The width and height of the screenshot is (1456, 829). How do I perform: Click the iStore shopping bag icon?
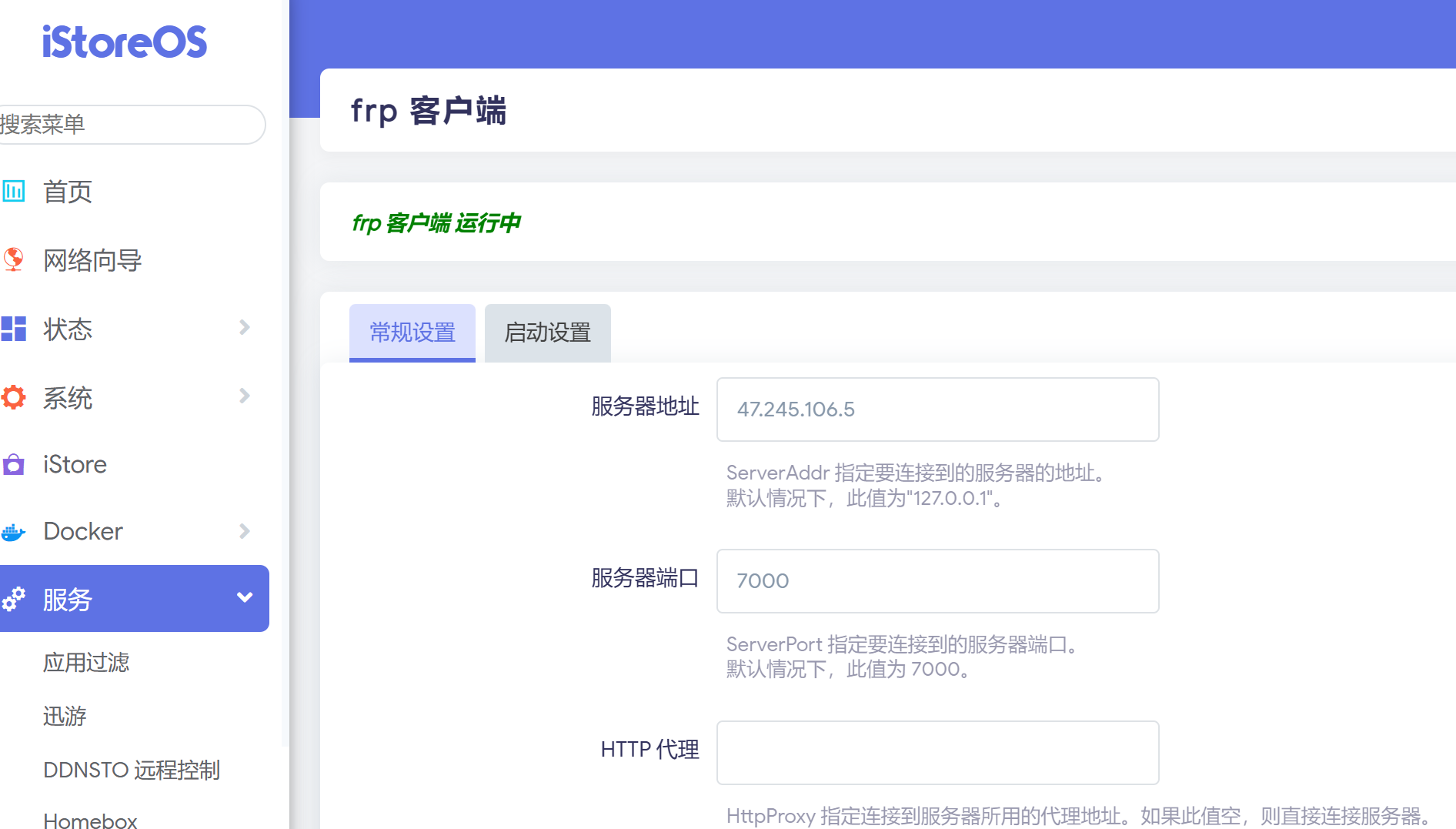click(13, 464)
